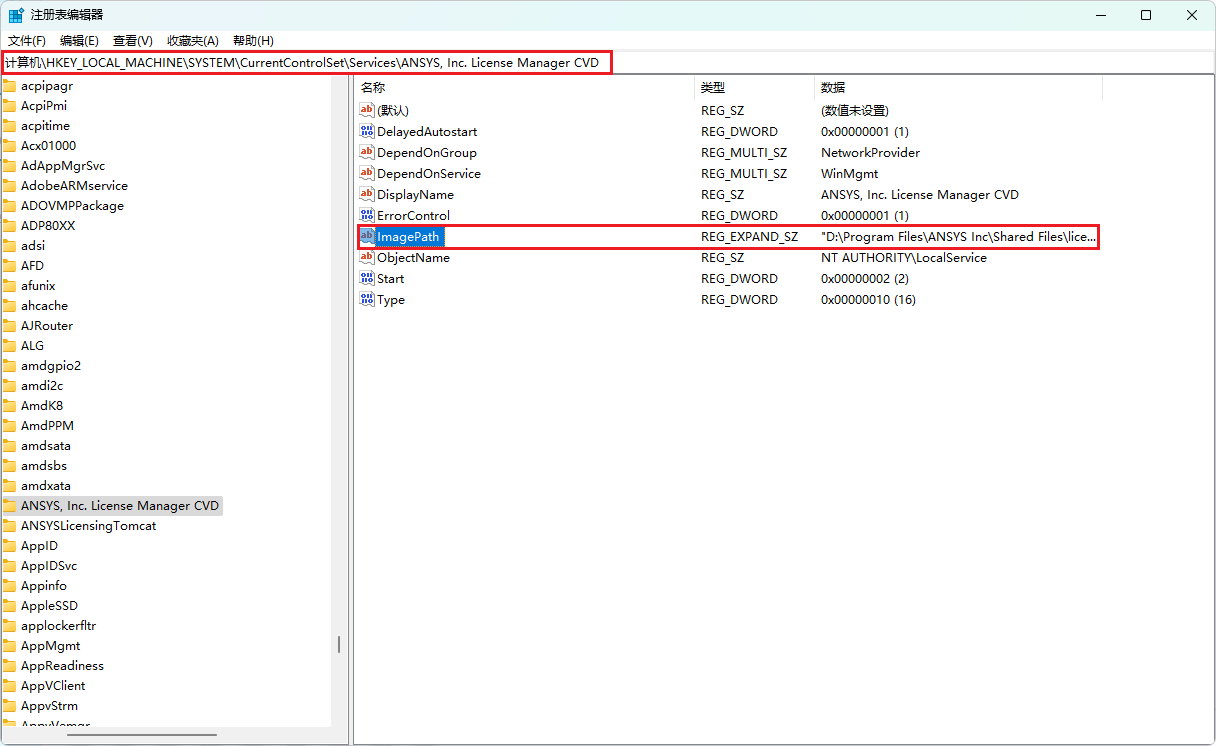Click the folder icon of AdobeARMservice
Image resolution: width=1216 pixels, height=746 pixels.
click(10, 186)
